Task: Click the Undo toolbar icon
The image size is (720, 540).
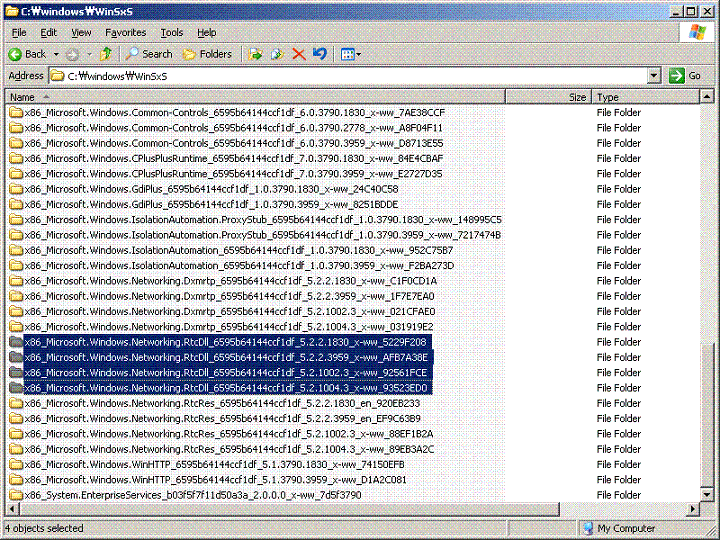Action: pyautogui.click(x=320, y=54)
